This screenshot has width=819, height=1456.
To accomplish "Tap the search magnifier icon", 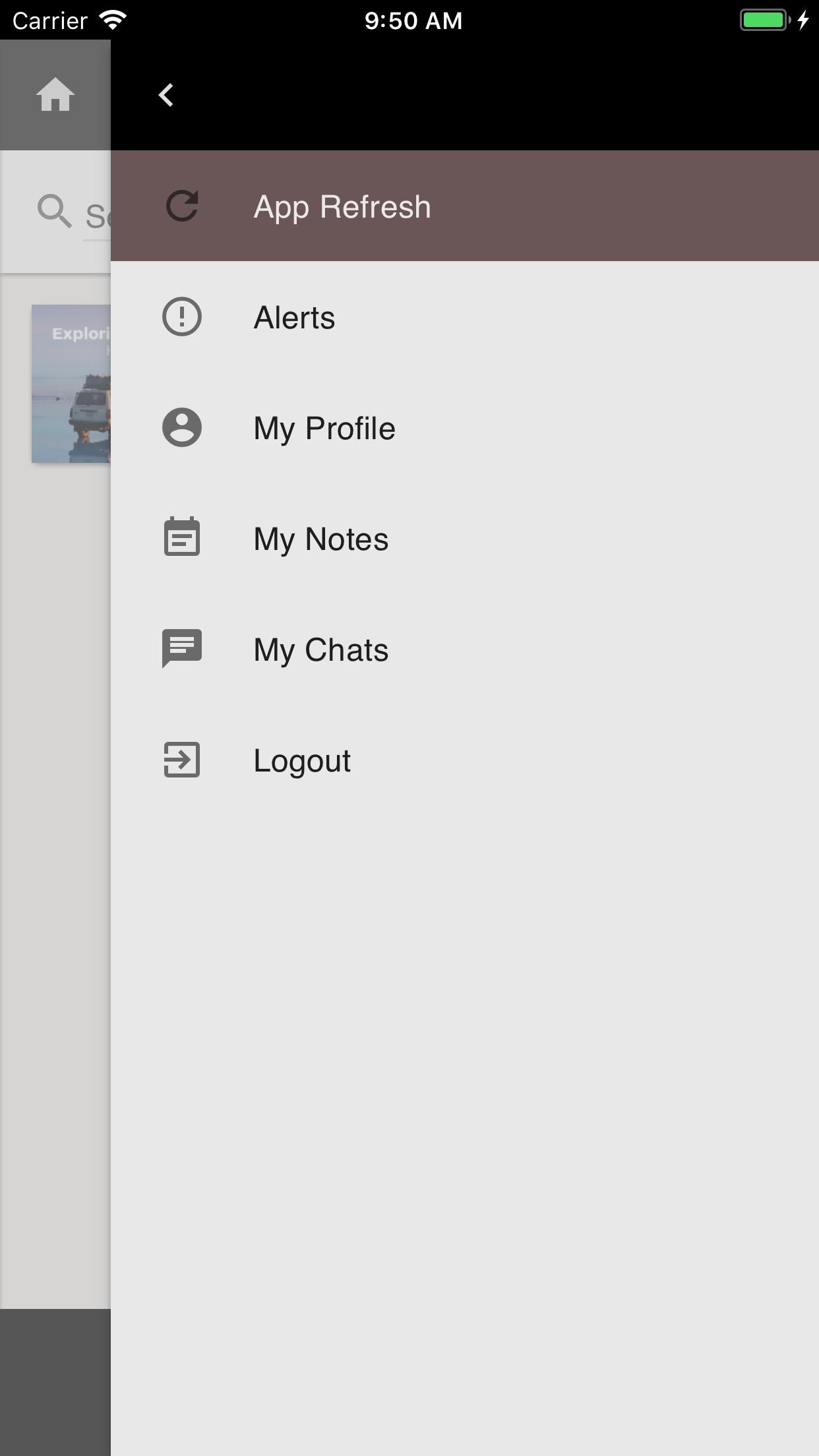I will point(54,212).
